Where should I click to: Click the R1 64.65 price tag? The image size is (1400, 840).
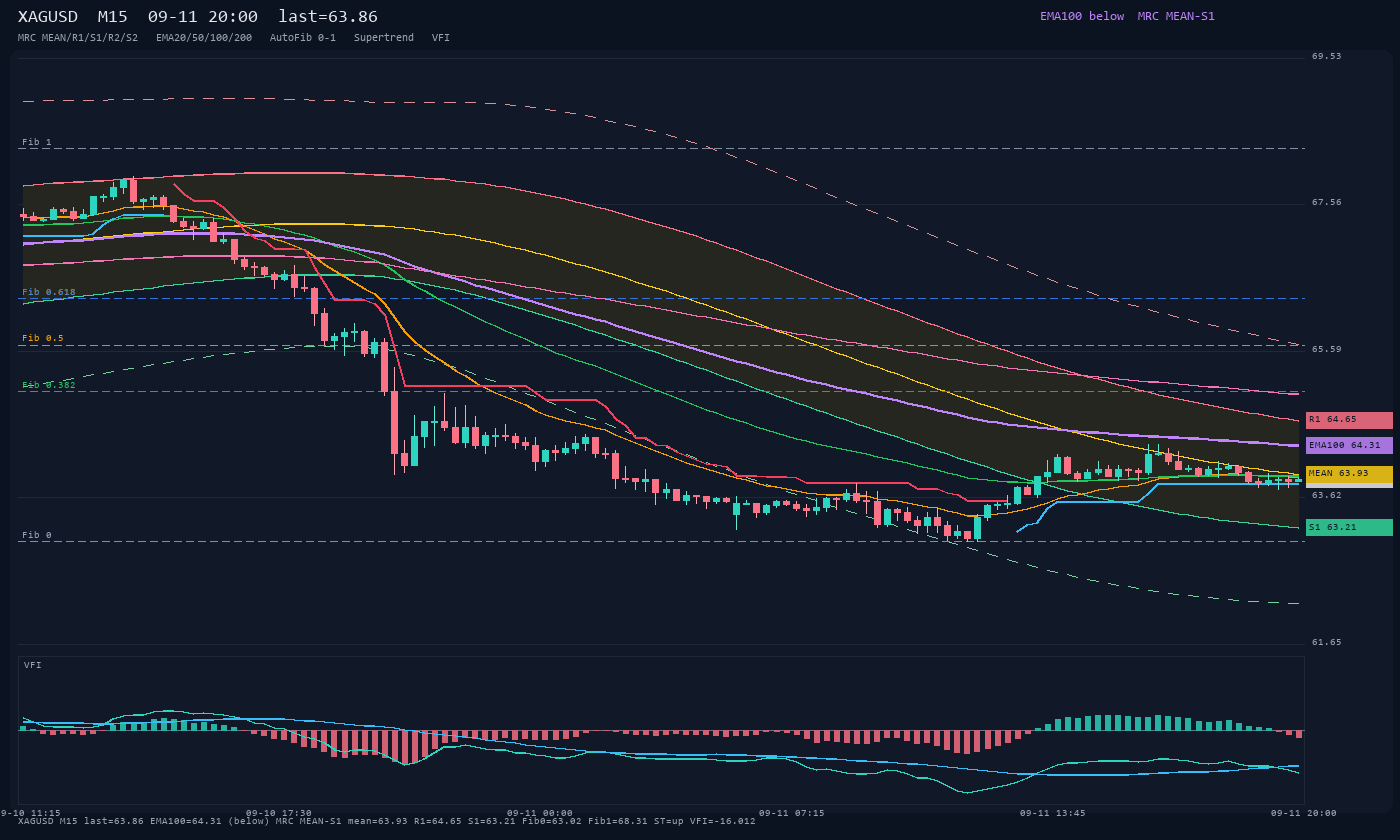(x=1349, y=420)
